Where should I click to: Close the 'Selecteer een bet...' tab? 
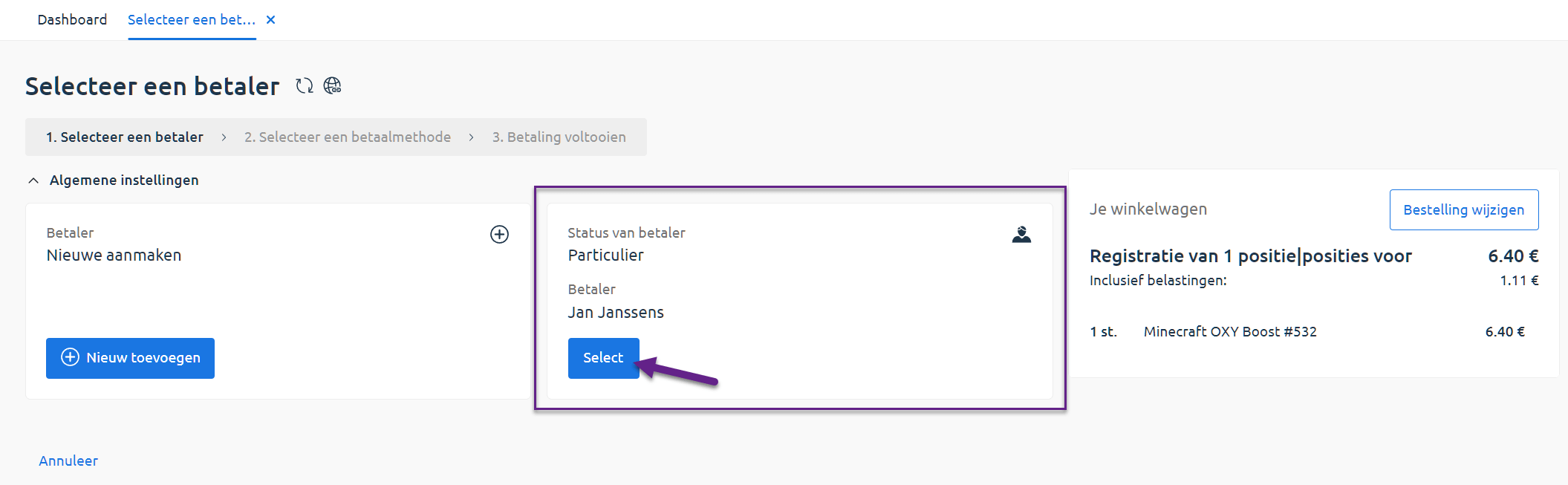271,20
